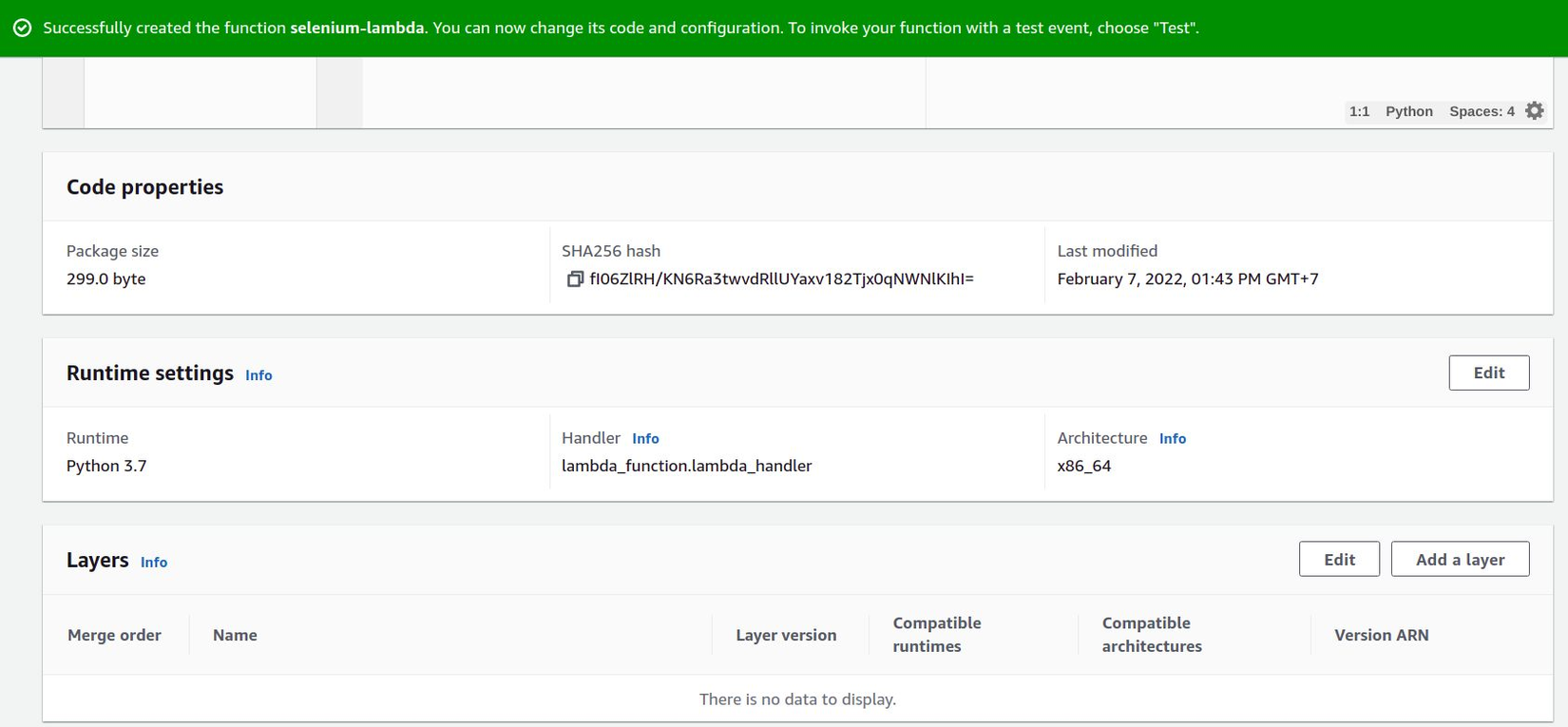Click the Compatible architectures column header
The height and width of the screenshot is (727, 1568).
tap(1151, 634)
